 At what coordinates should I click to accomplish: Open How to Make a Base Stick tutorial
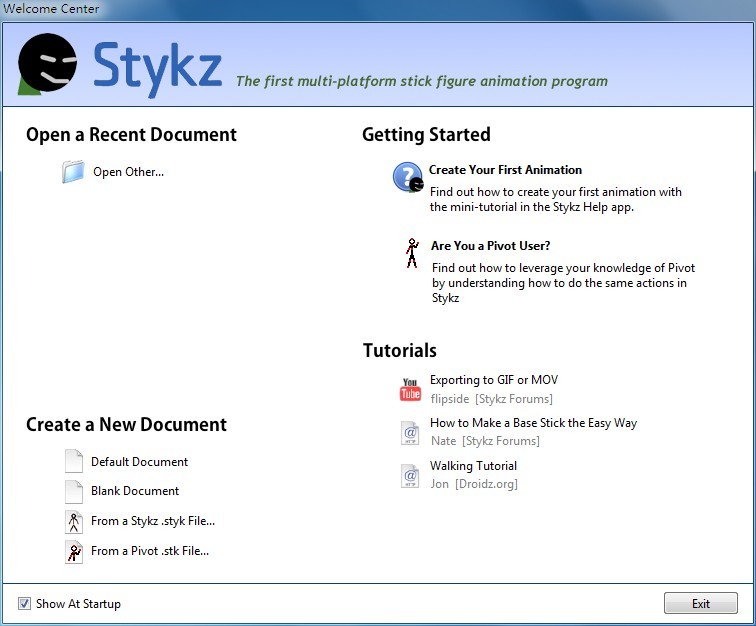(533, 423)
